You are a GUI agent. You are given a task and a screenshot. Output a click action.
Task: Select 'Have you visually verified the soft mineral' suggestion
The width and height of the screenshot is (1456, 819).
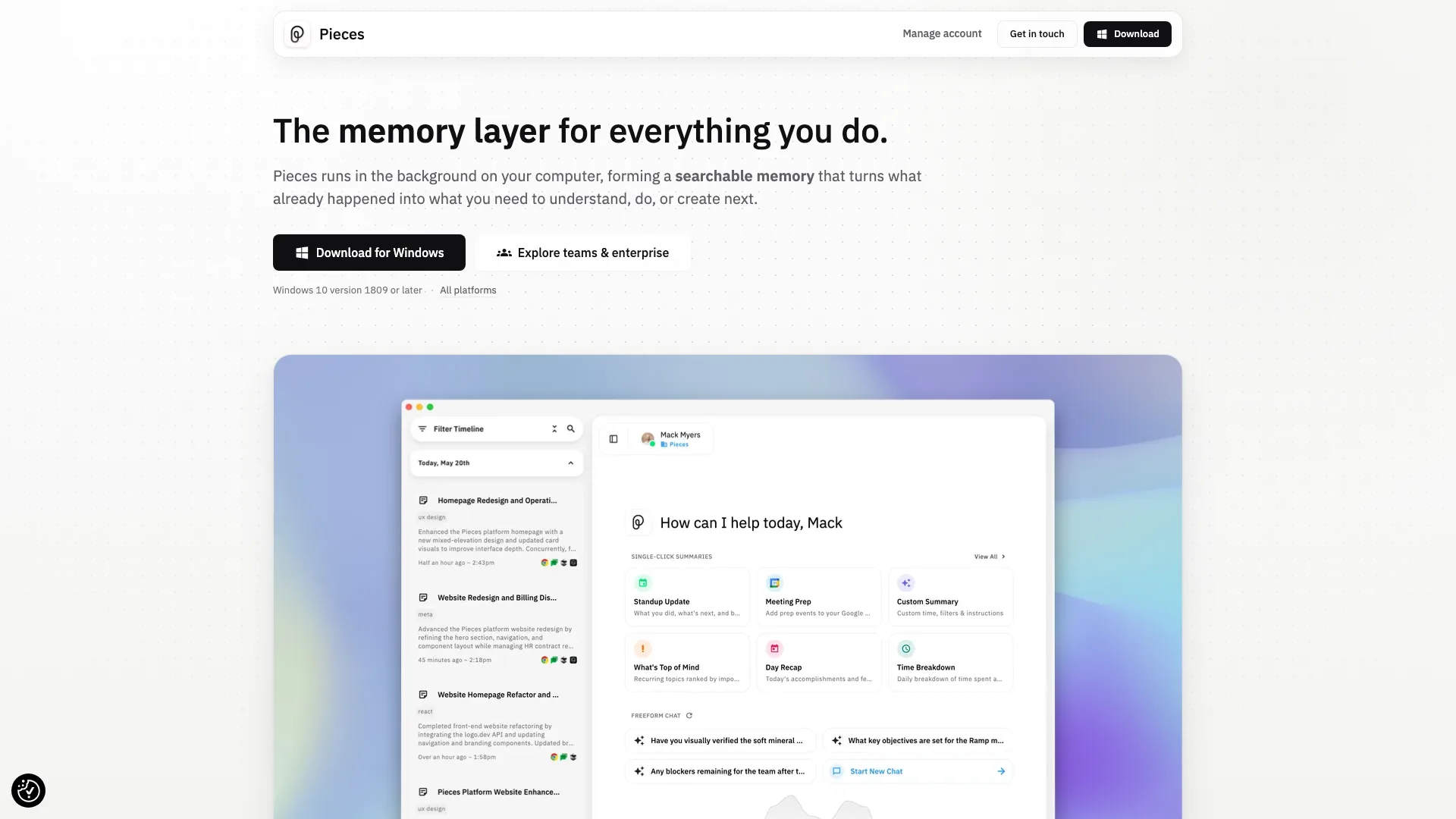[x=720, y=741]
